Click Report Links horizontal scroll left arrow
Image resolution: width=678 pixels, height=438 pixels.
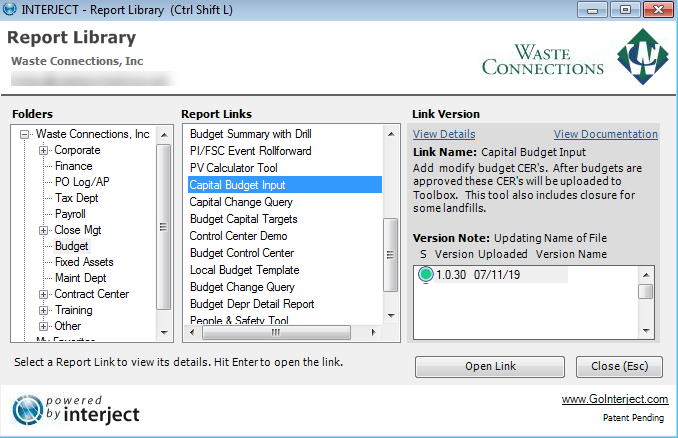click(192, 332)
